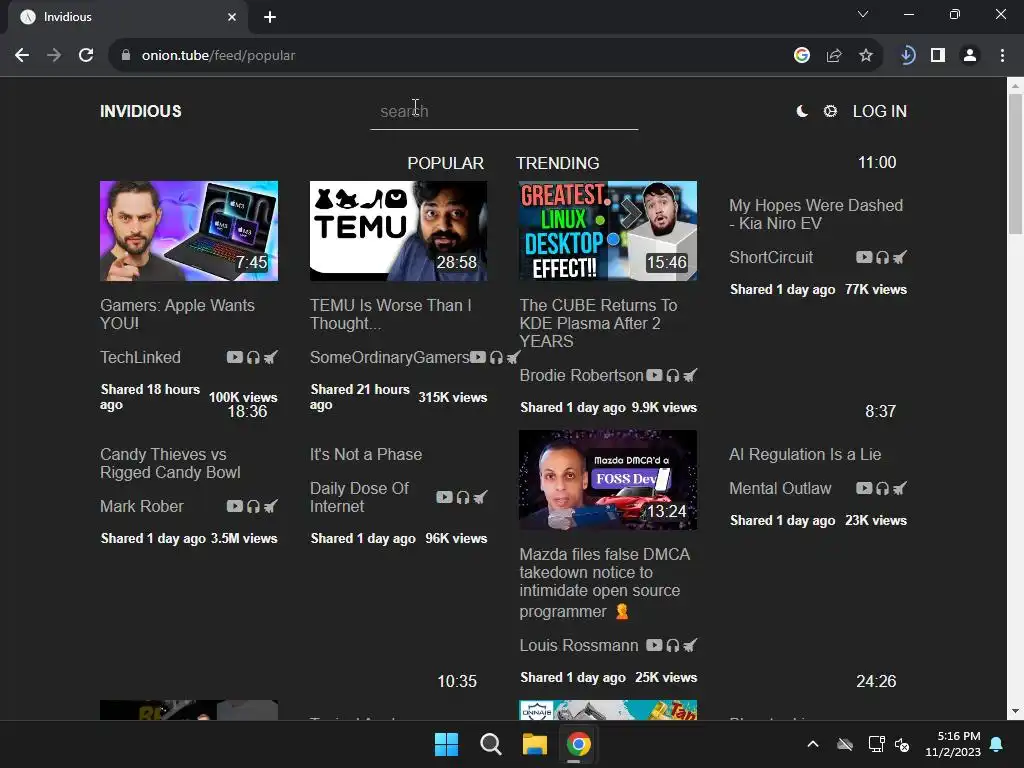
Task: Go back to previous page
Action: (22, 56)
